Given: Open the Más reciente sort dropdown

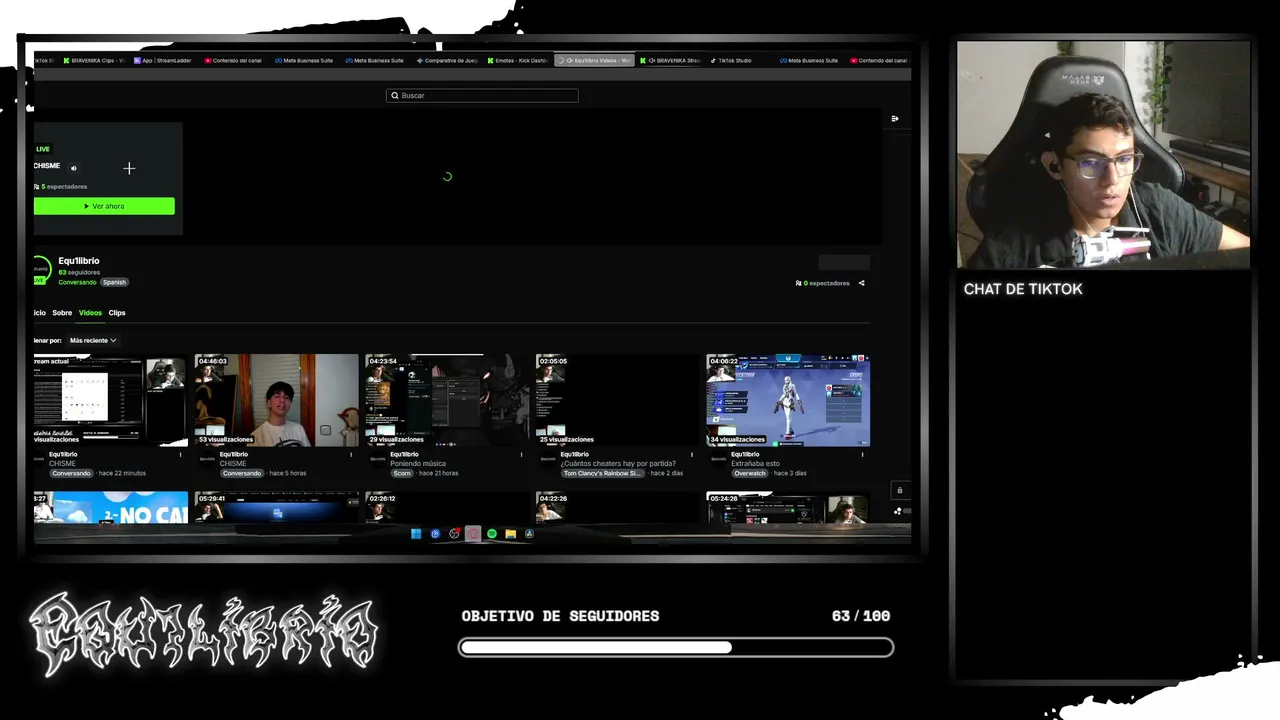Looking at the screenshot, I should point(93,340).
